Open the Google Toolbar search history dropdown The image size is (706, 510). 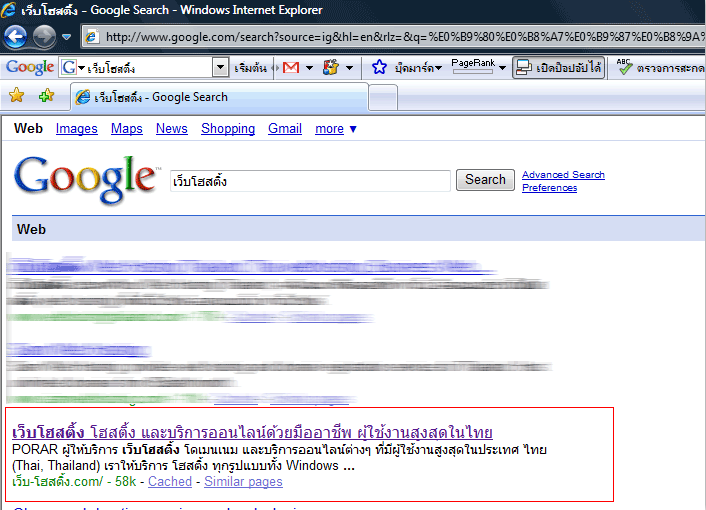(x=220, y=68)
